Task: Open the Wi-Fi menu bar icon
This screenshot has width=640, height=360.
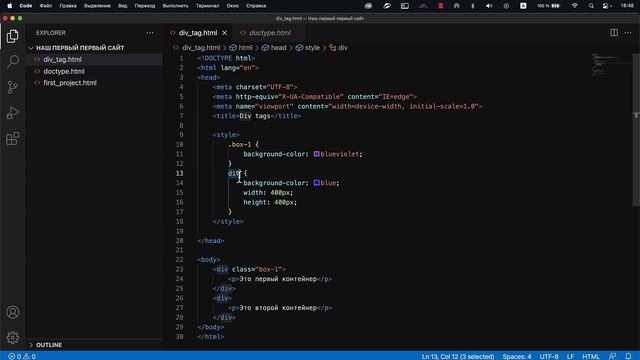Action: click(x=575, y=6)
